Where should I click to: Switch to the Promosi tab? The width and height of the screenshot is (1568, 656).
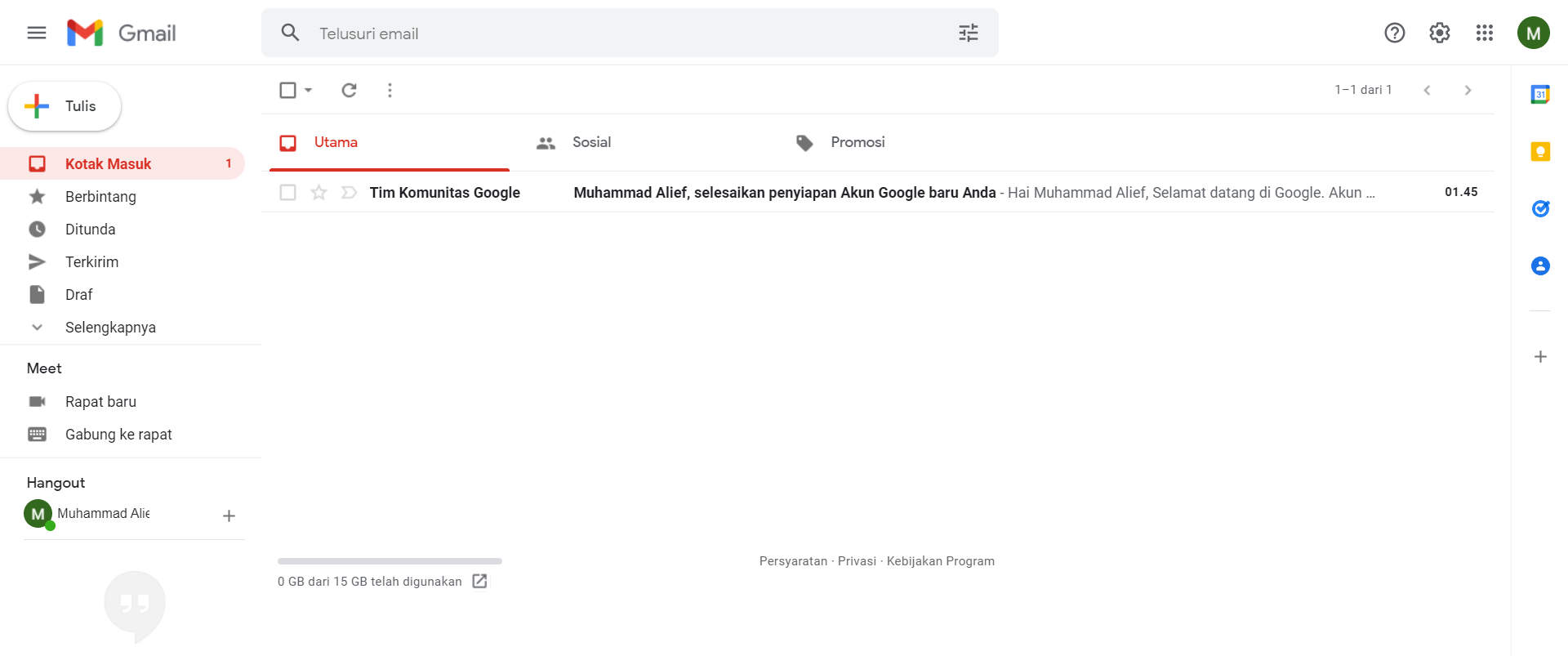(x=857, y=142)
